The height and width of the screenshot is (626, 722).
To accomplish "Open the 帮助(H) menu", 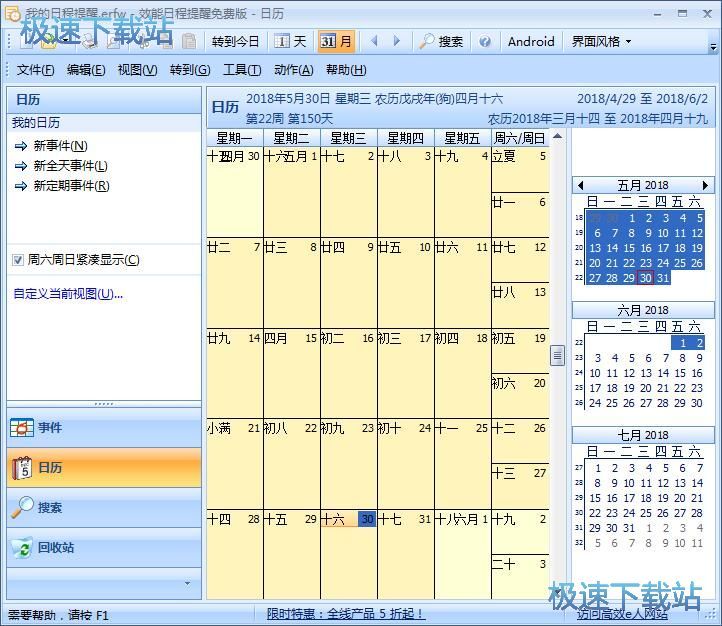I will [346, 70].
